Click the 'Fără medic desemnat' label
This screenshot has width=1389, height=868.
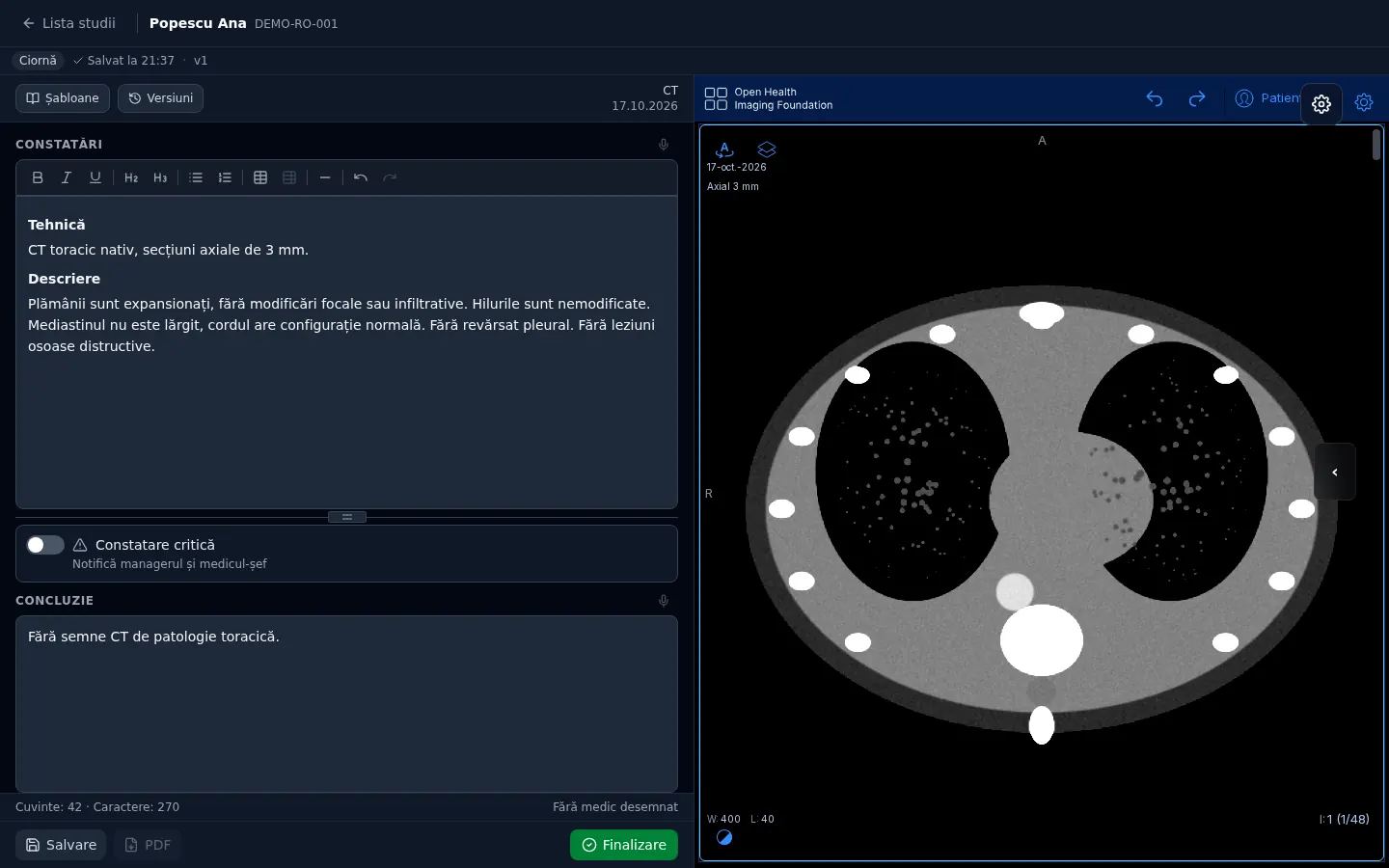point(615,807)
